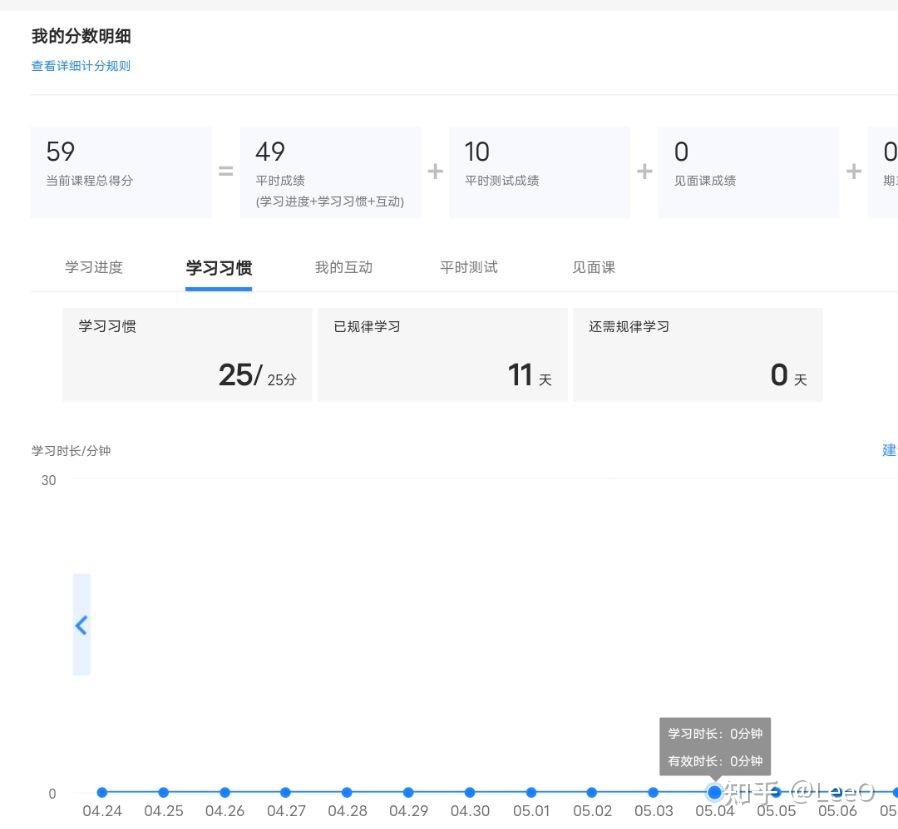Image resolution: width=898 pixels, height=829 pixels.
Task: Switch to the 学习进度 tab
Action: 94,267
